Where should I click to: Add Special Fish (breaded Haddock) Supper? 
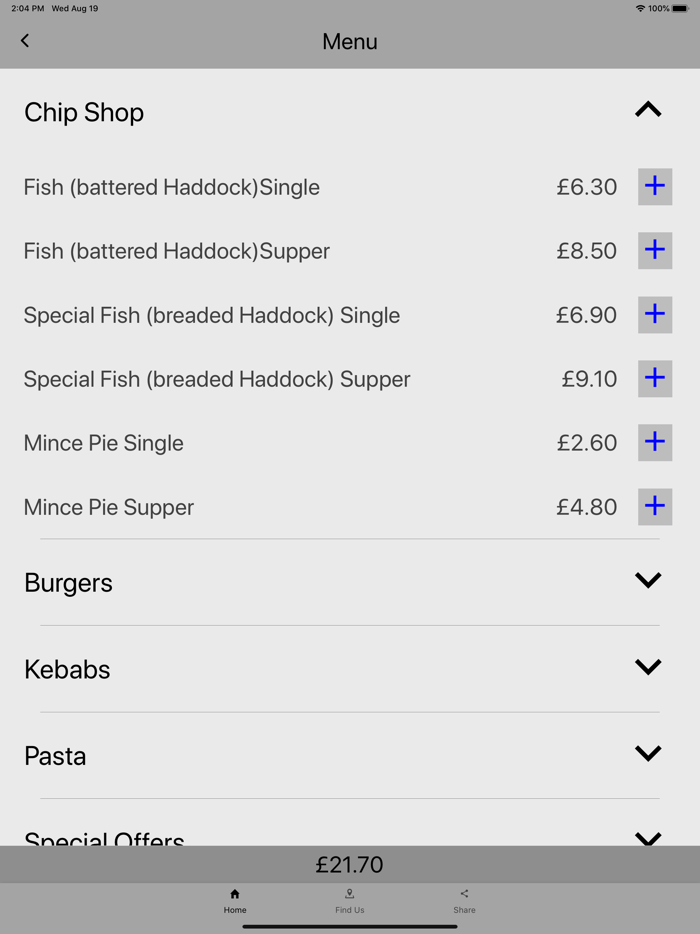(655, 379)
